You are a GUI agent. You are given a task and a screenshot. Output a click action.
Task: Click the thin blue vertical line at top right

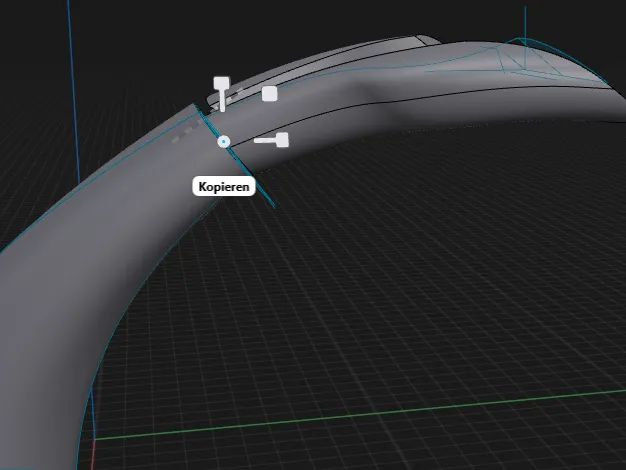(525, 22)
